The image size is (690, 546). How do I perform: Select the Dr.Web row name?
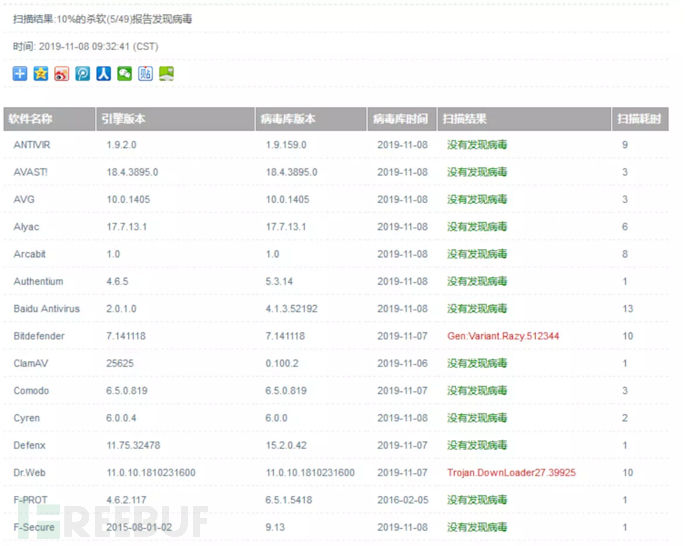pyautogui.click(x=29, y=472)
